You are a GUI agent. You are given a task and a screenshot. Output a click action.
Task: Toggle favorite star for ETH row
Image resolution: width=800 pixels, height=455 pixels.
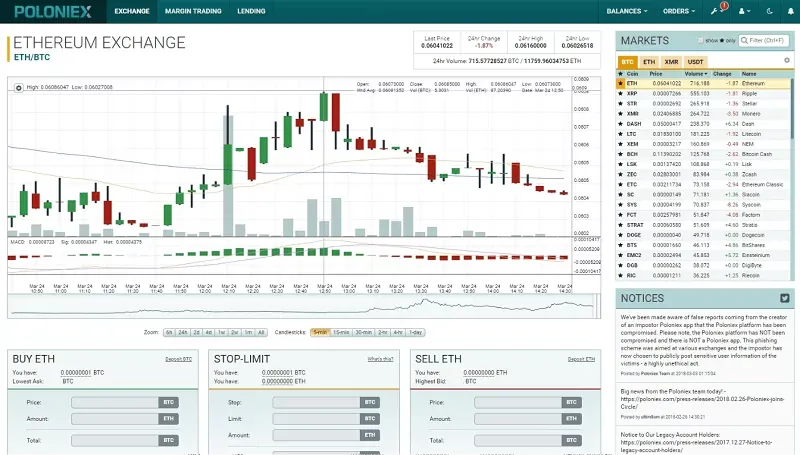[x=620, y=83]
